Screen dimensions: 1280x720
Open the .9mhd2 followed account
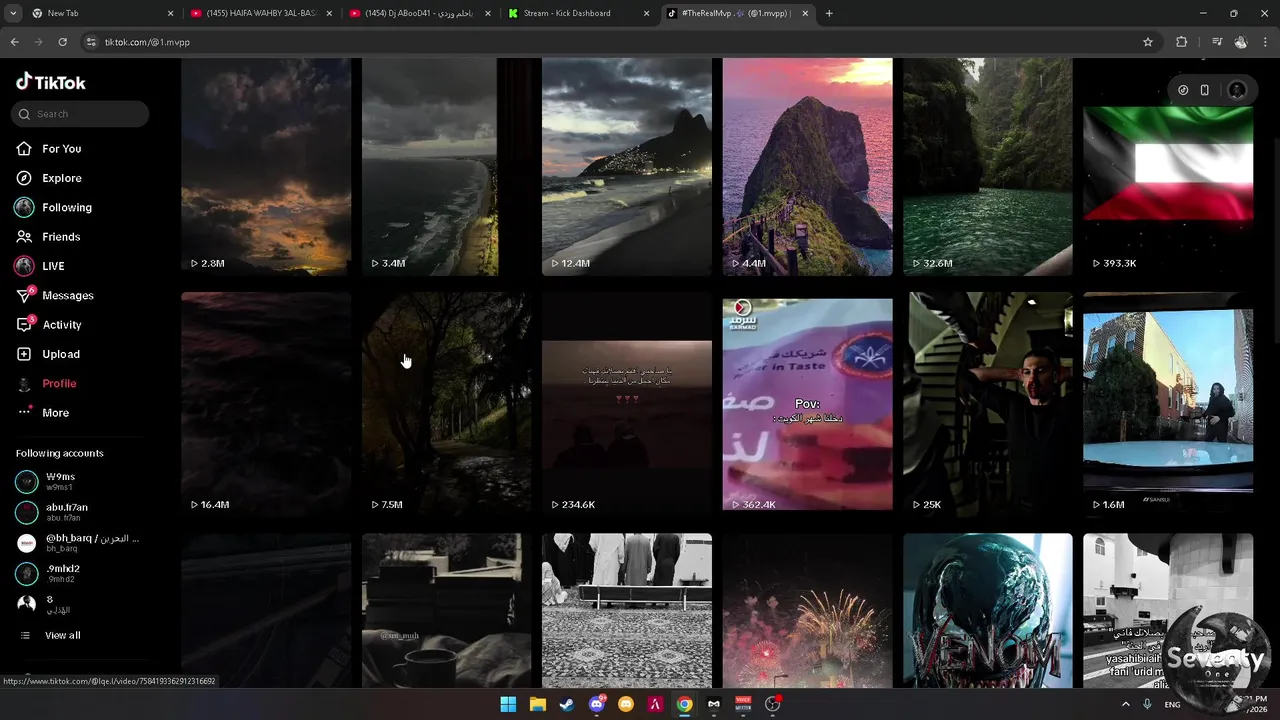pos(62,574)
